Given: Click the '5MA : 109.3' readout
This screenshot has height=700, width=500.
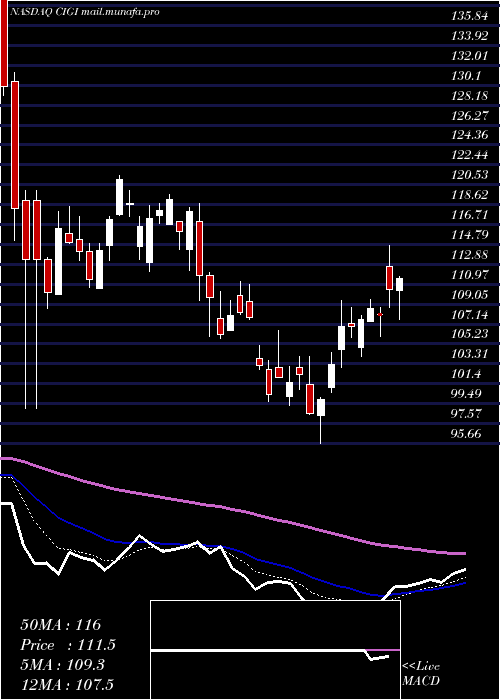Looking at the screenshot, I should tap(62, 665).
